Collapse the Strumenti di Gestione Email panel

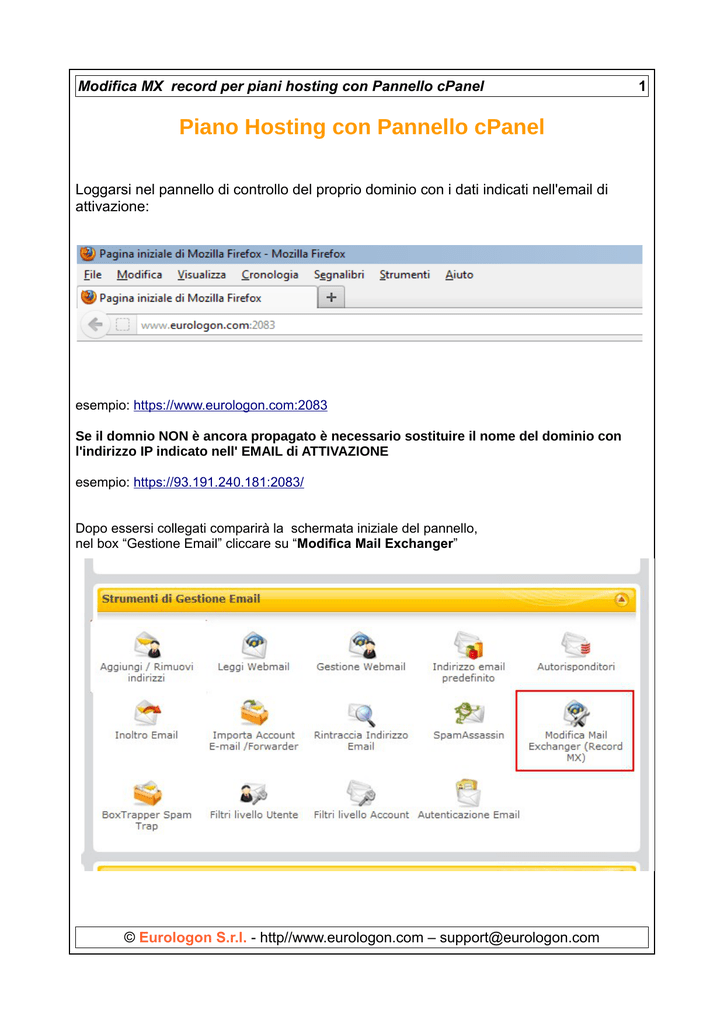621,600
